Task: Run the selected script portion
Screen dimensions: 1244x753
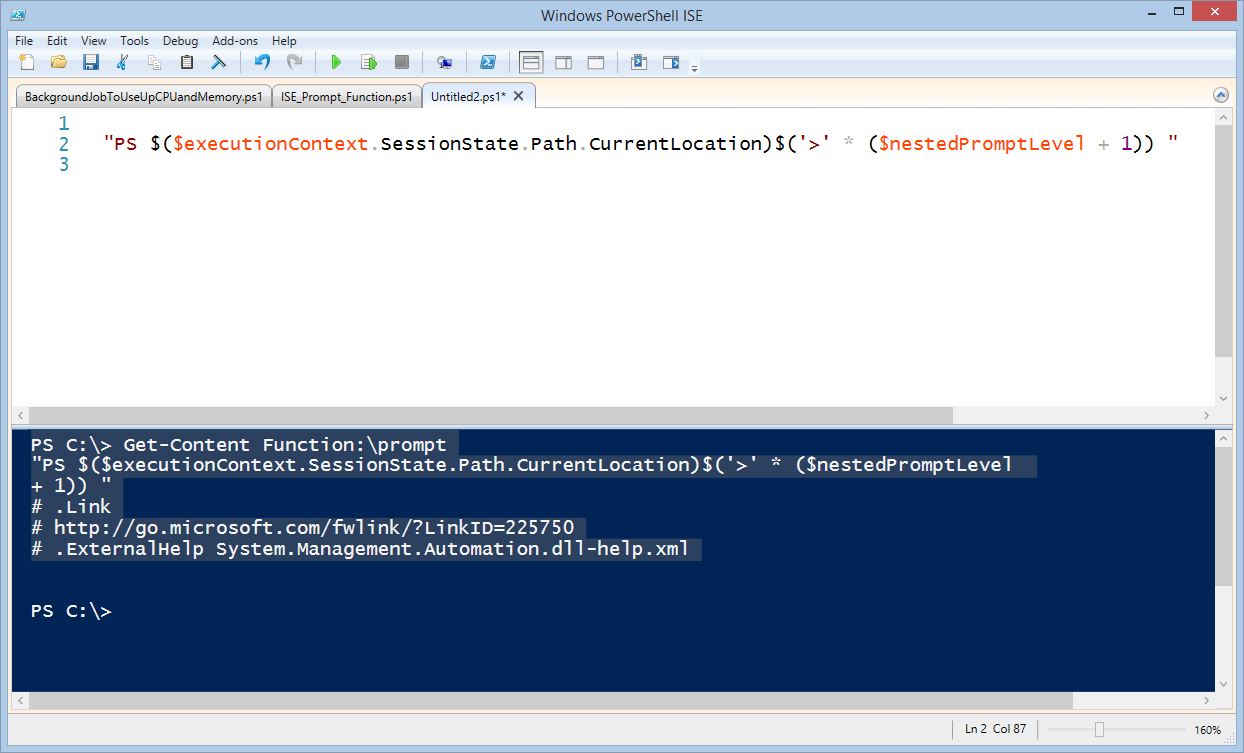Action: 368,61
